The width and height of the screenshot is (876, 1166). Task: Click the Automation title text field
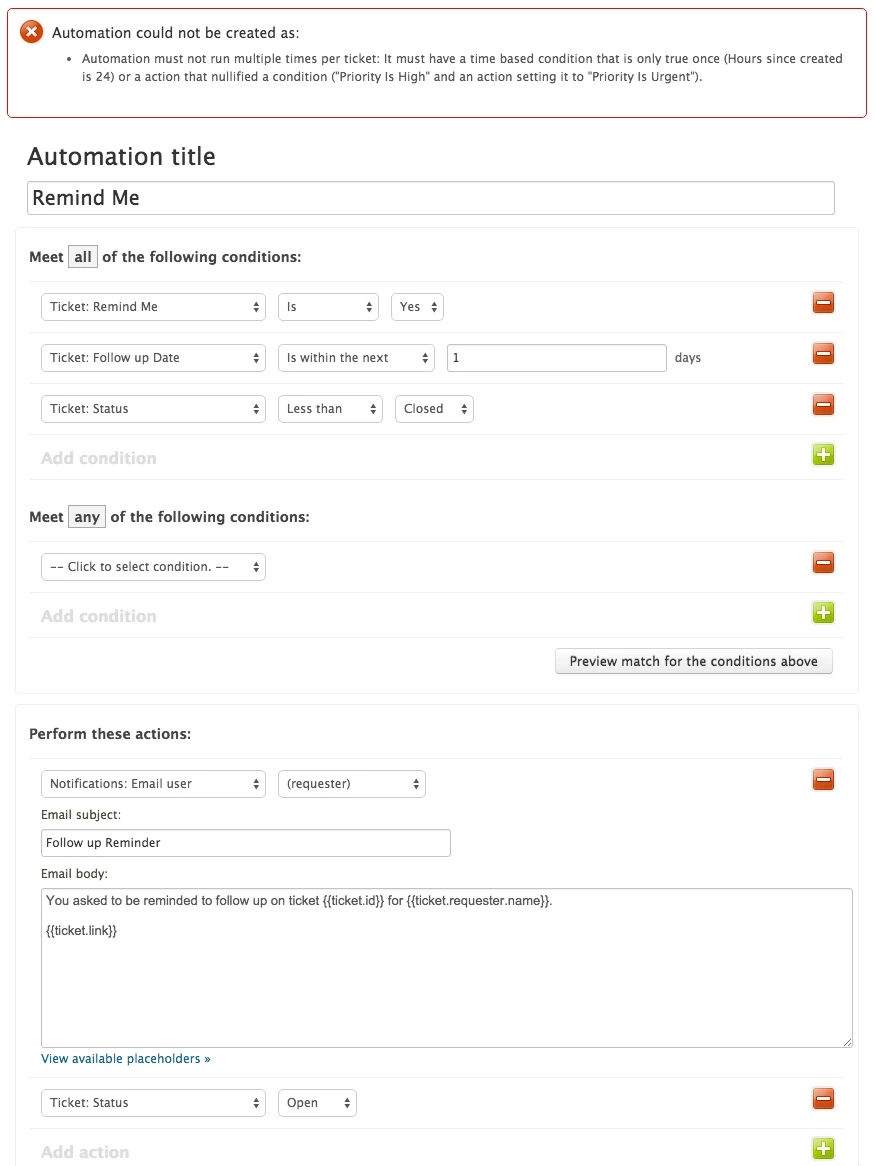click(430, 198)
